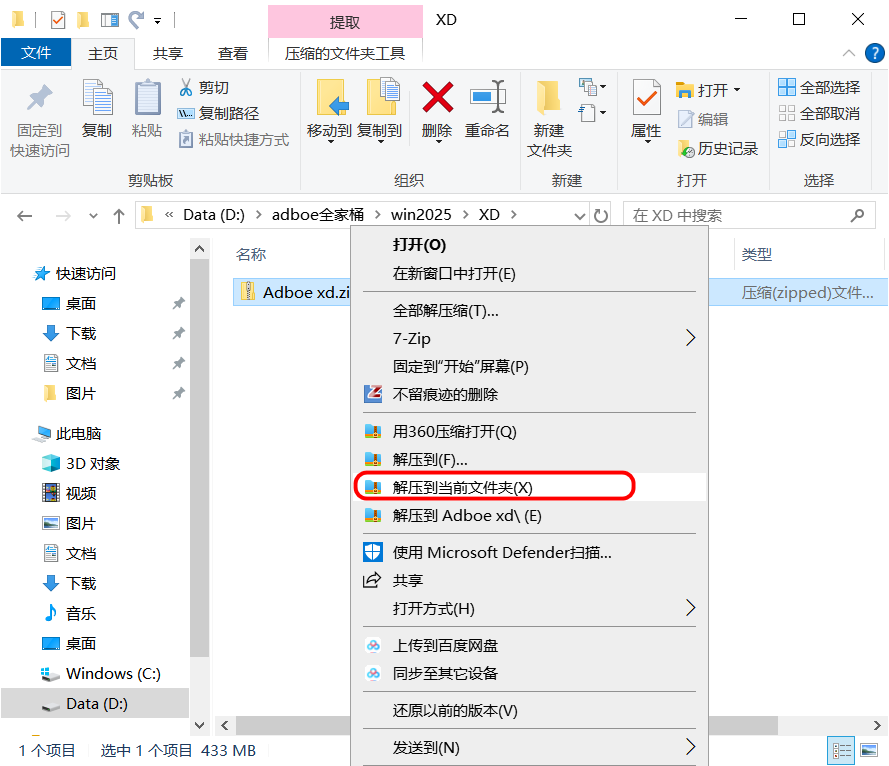Viewport: 889px width, 766px height.
Task: Switch to details view layout icon
Action: coord(841,751)
